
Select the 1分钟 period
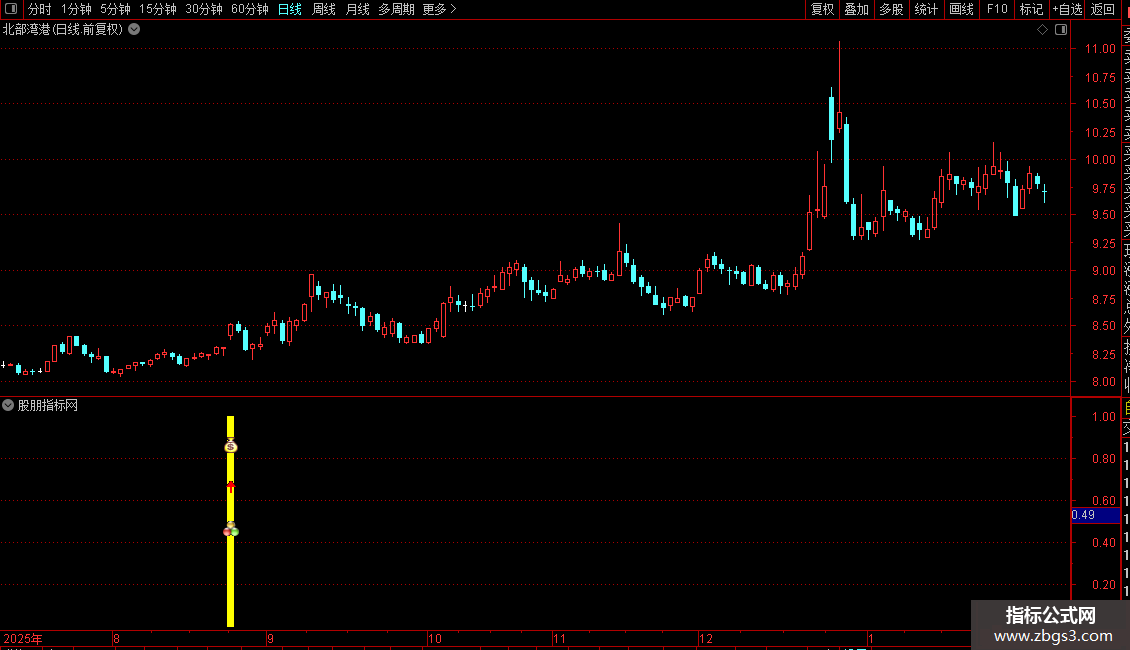(76, 9)
